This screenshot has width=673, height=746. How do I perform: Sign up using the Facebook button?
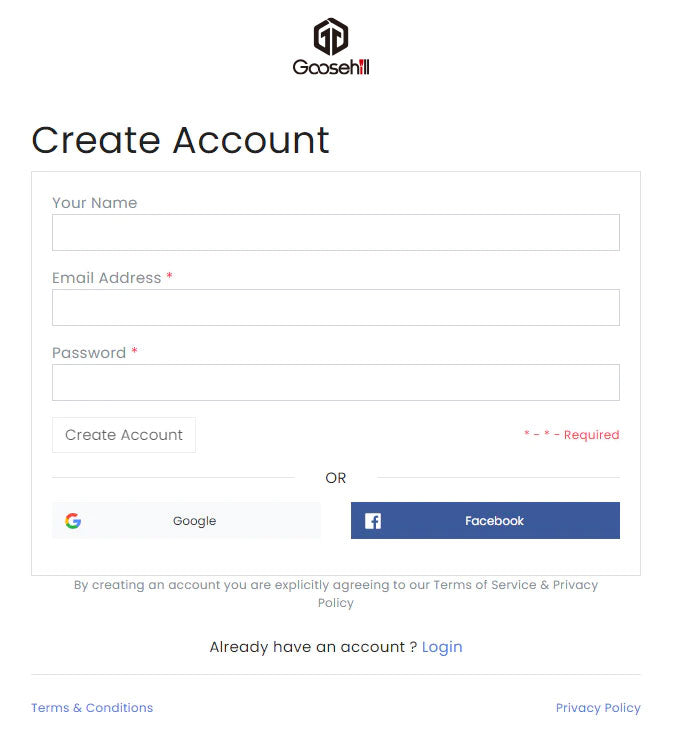pyautogui.click(x=485, y=520)
